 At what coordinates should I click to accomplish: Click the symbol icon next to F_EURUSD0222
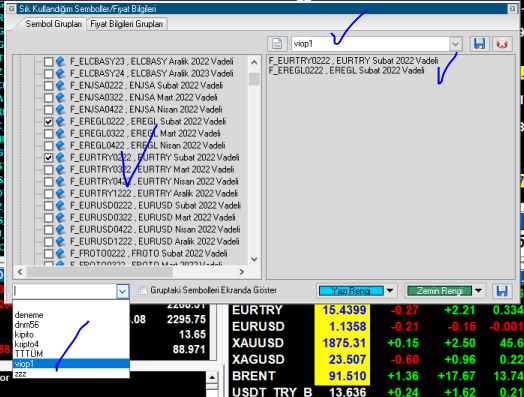[60, 206]
